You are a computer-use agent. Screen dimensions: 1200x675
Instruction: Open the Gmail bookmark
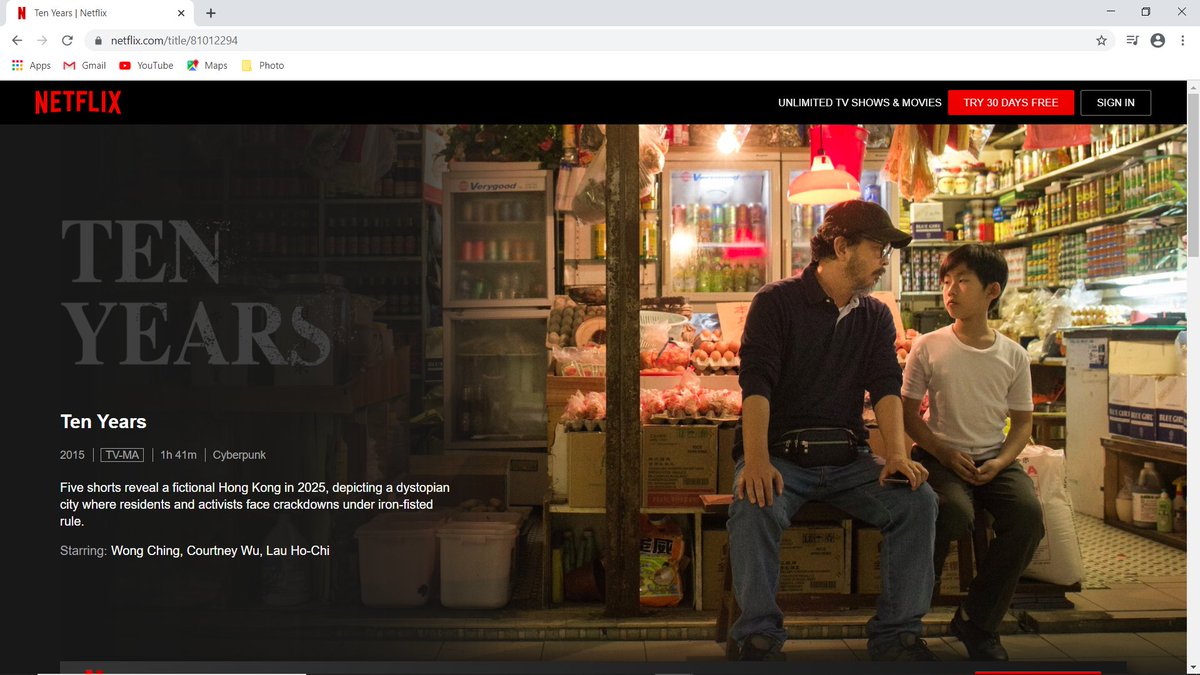tap(85, 65)
